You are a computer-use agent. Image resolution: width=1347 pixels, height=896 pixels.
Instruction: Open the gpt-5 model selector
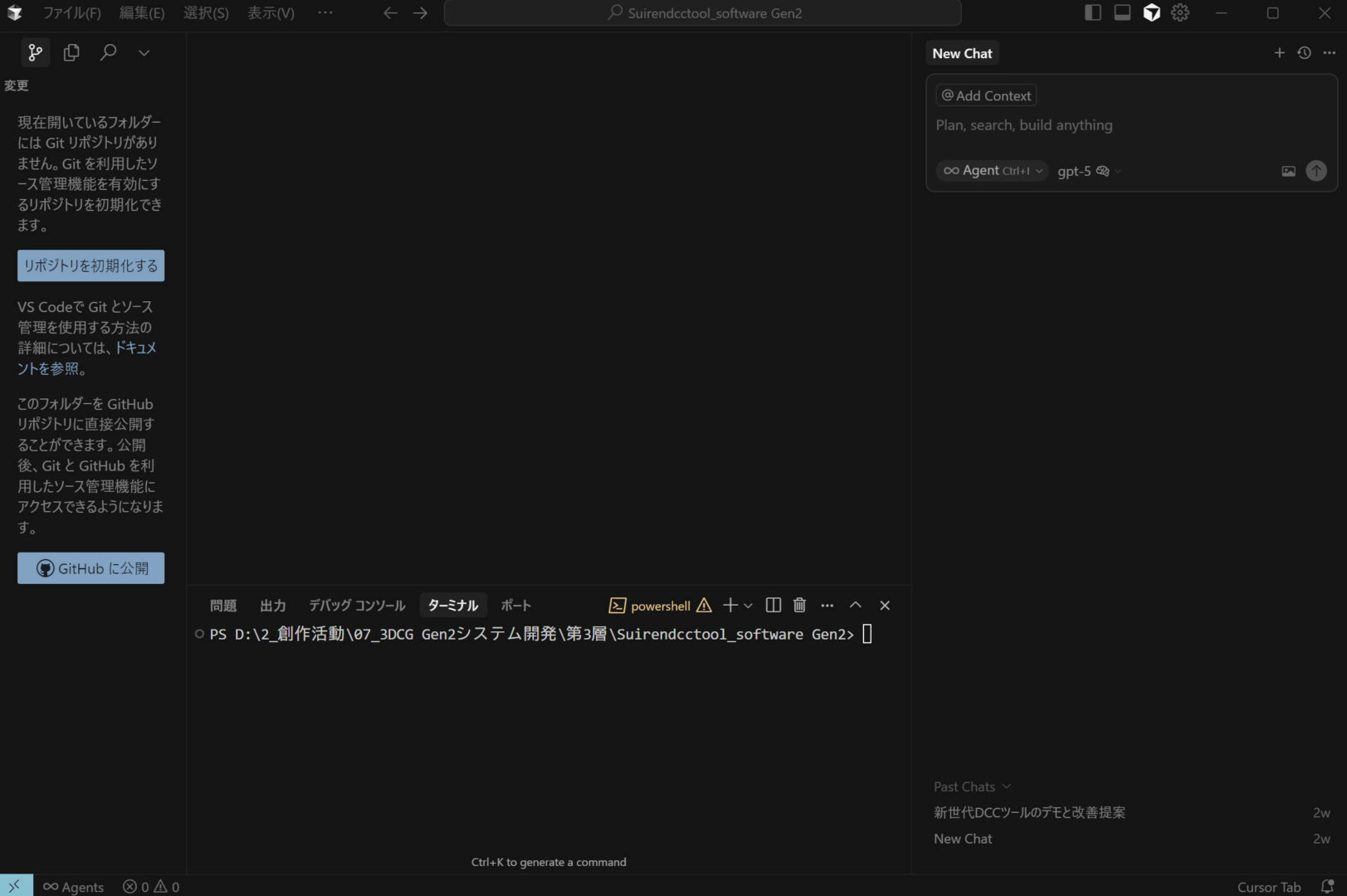[x=1088, y=171]
